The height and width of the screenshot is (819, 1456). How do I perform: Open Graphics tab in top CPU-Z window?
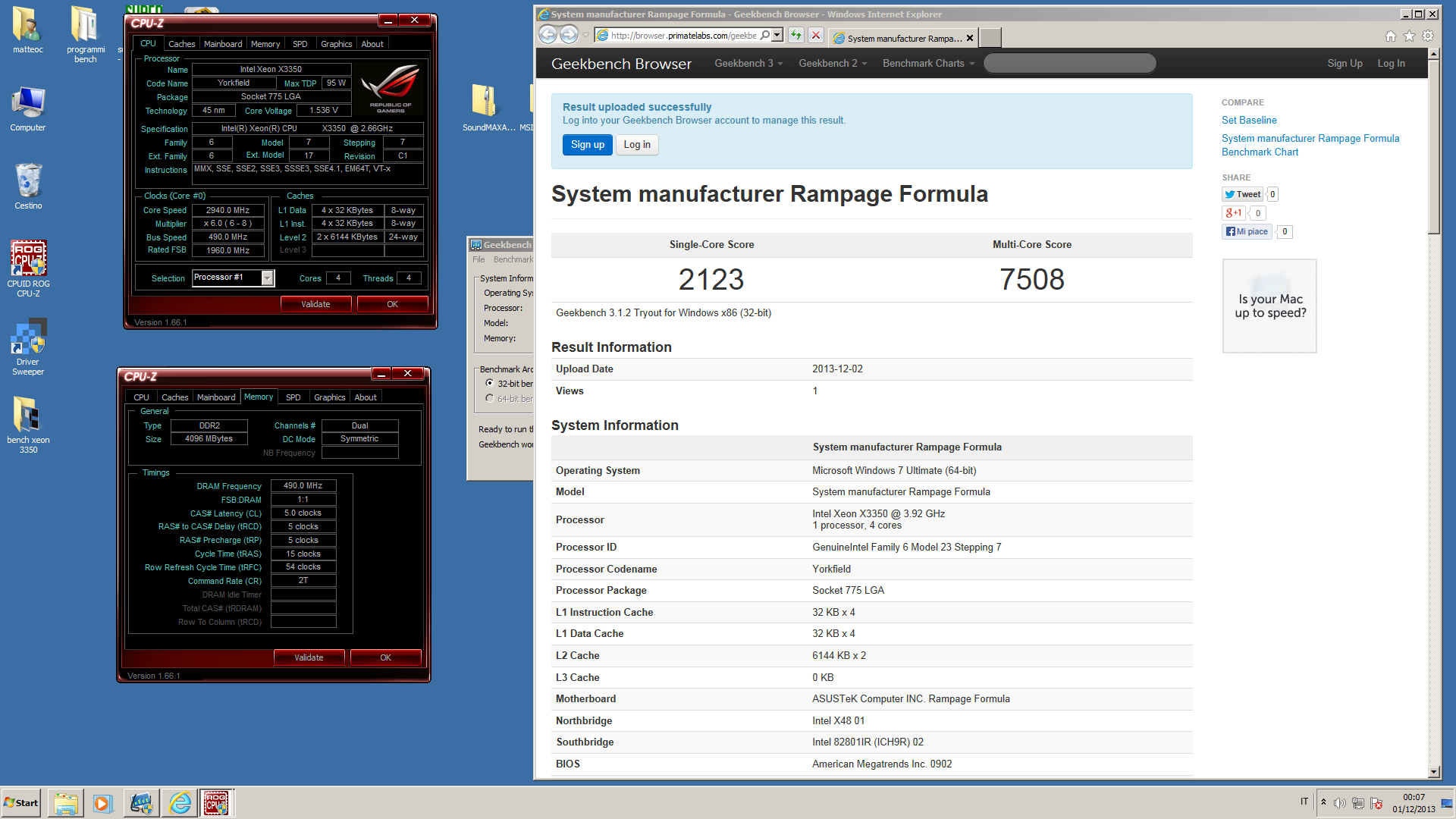336,44
